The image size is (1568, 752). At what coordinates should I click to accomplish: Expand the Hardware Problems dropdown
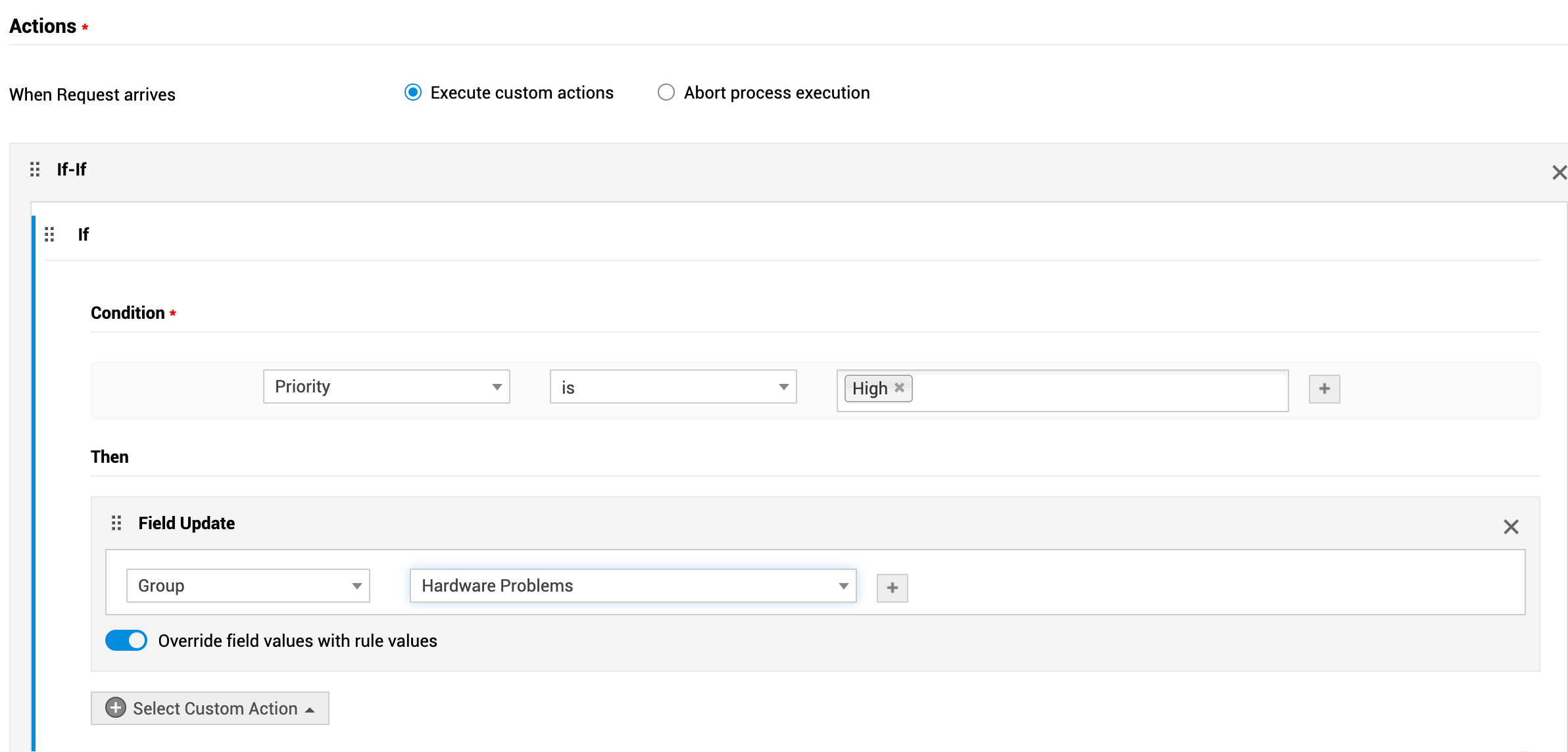point(633,586)
